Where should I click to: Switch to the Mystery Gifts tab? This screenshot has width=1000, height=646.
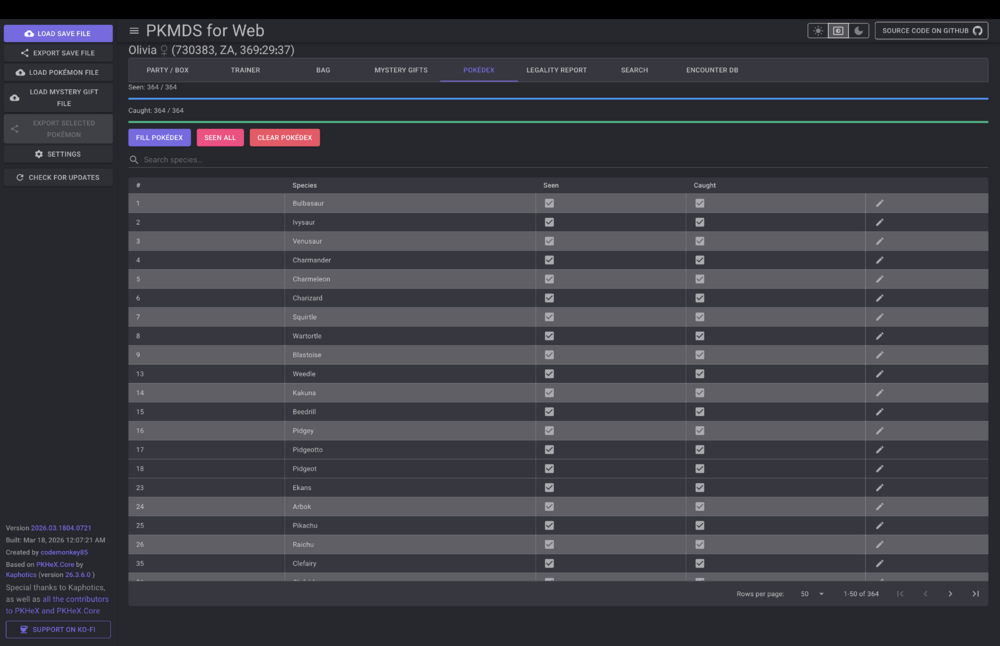(x=400, y=70)
